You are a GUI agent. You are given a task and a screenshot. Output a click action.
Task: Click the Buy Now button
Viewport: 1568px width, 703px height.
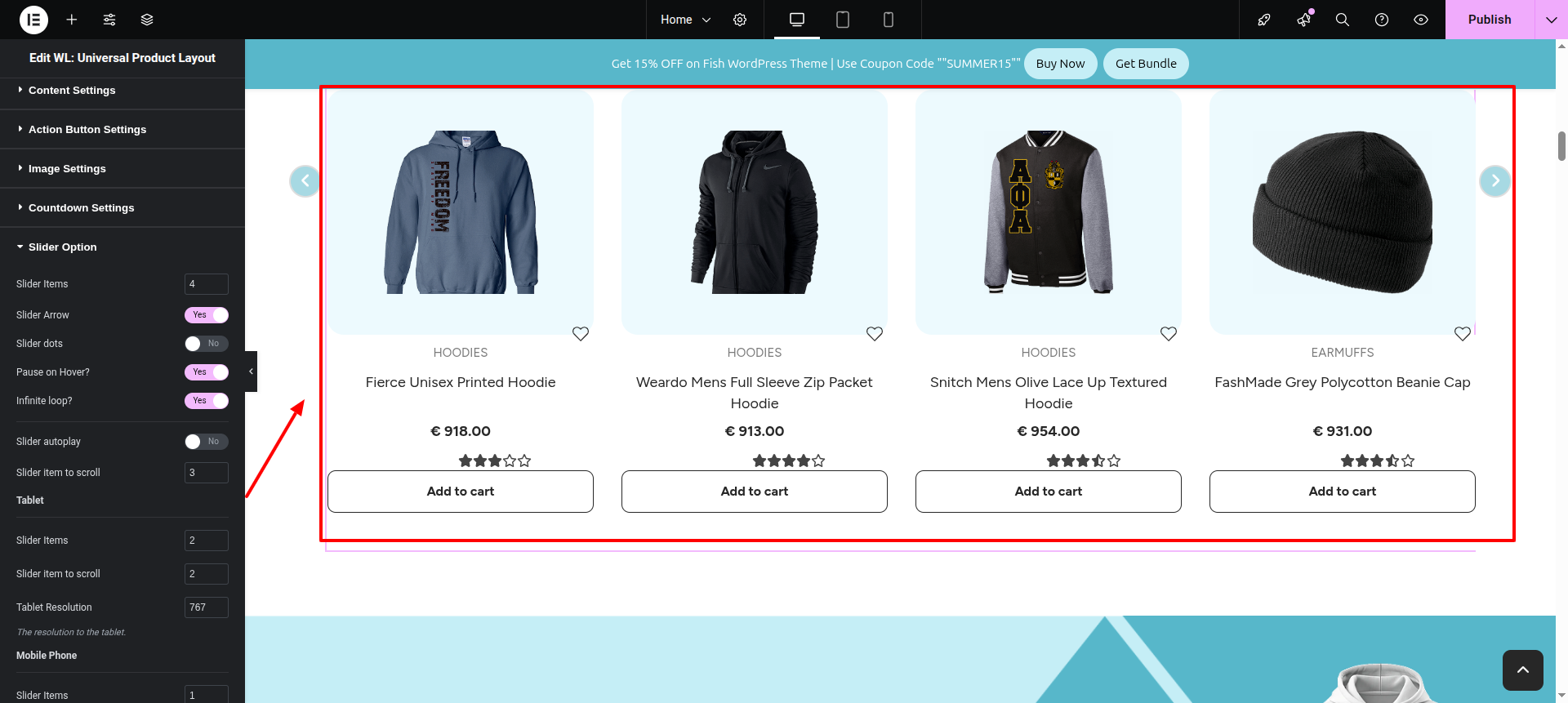pyautogui.click(x=1060, y=64)
